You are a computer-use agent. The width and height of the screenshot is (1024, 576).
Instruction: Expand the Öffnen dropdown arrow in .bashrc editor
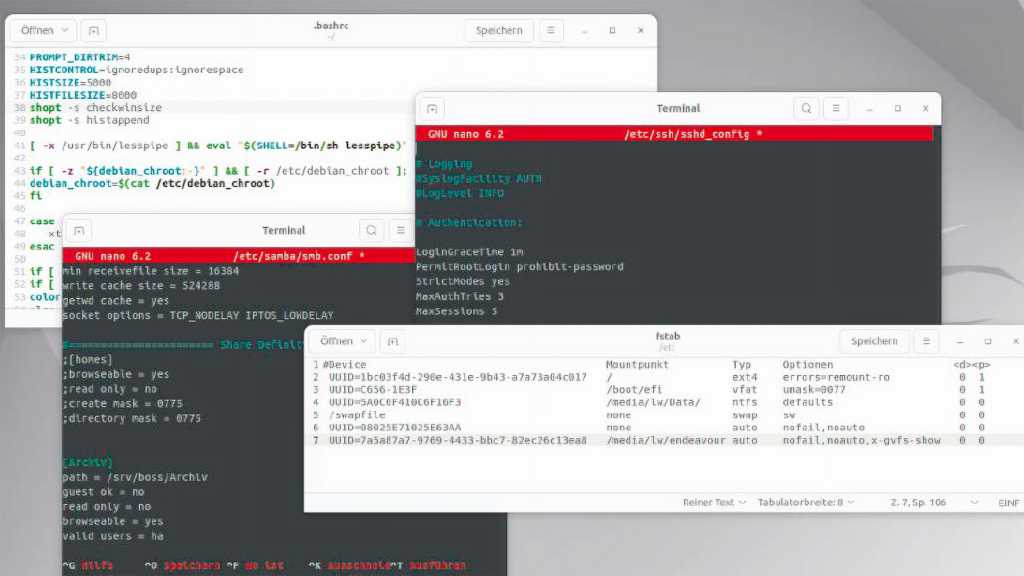[x=65, y=31]
